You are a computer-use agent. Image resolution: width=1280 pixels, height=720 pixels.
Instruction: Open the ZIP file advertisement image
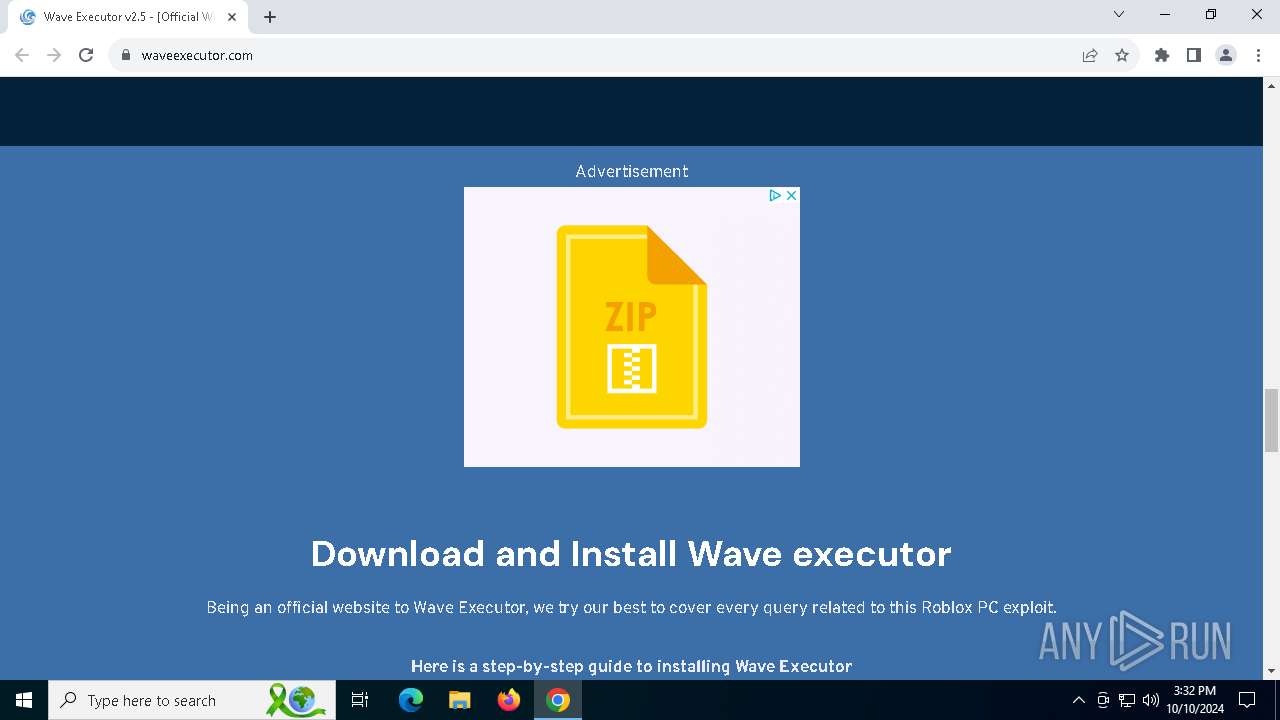point(632,327)
